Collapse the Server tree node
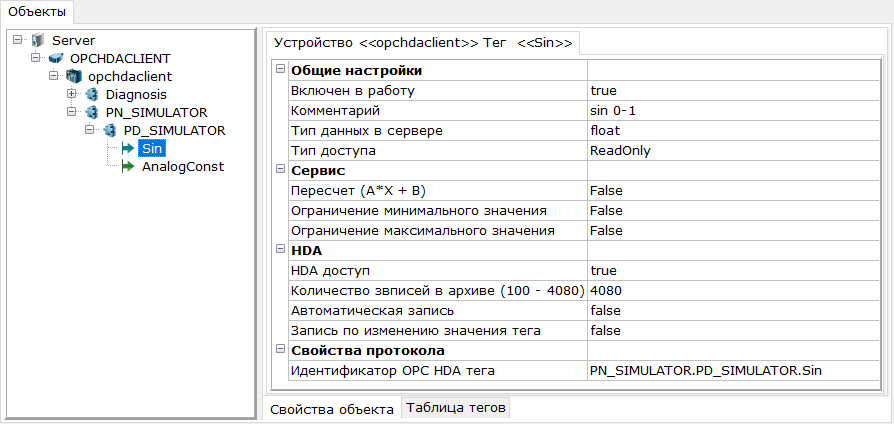Viewport: 894px width, 424px height. click(x=17, y=40)
